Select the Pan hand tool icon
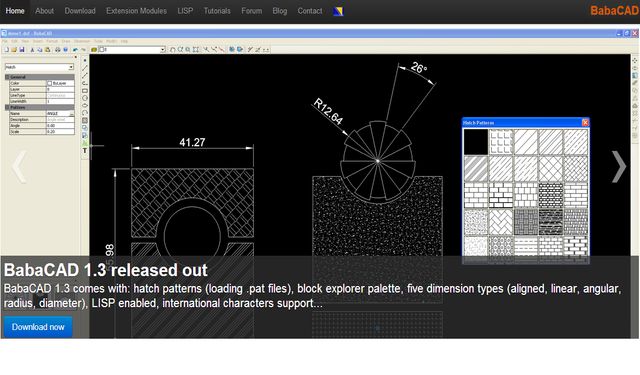Image resolution: width=640 pixels, height=375 pixels. (172, 50)
